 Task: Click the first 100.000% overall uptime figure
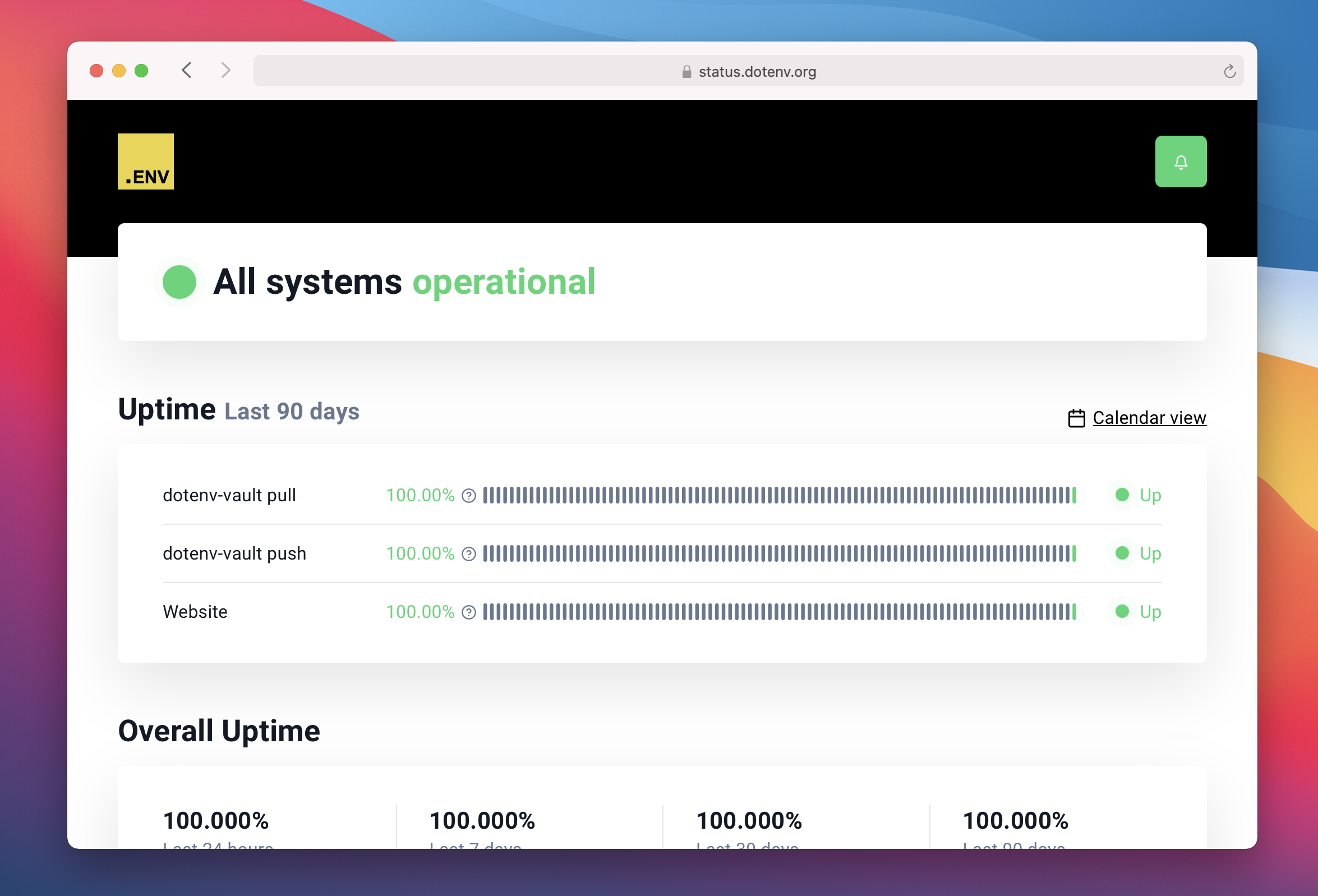216,820
